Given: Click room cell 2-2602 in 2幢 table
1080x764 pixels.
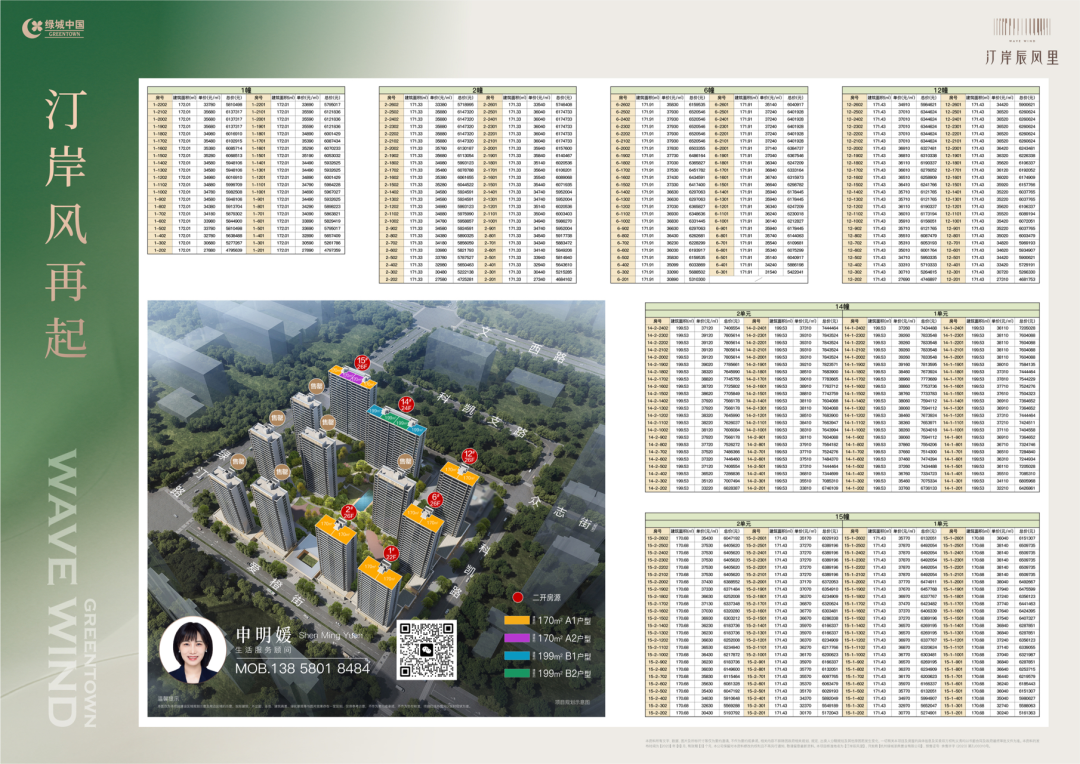Looking at the screenshot, I should coord(391,105).
